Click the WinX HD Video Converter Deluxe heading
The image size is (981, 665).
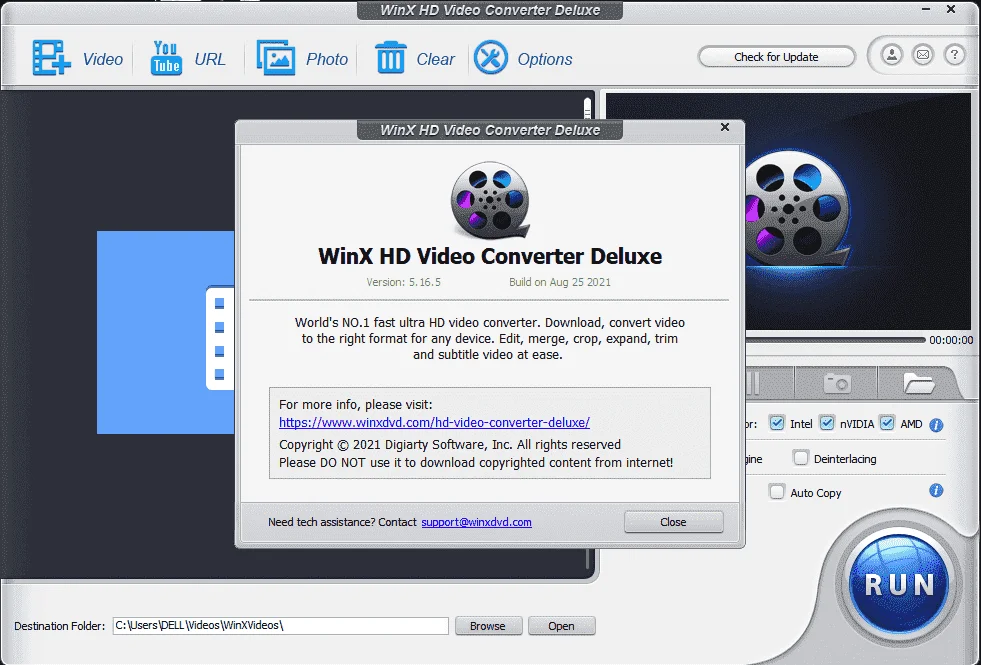[x=490, y=256]
